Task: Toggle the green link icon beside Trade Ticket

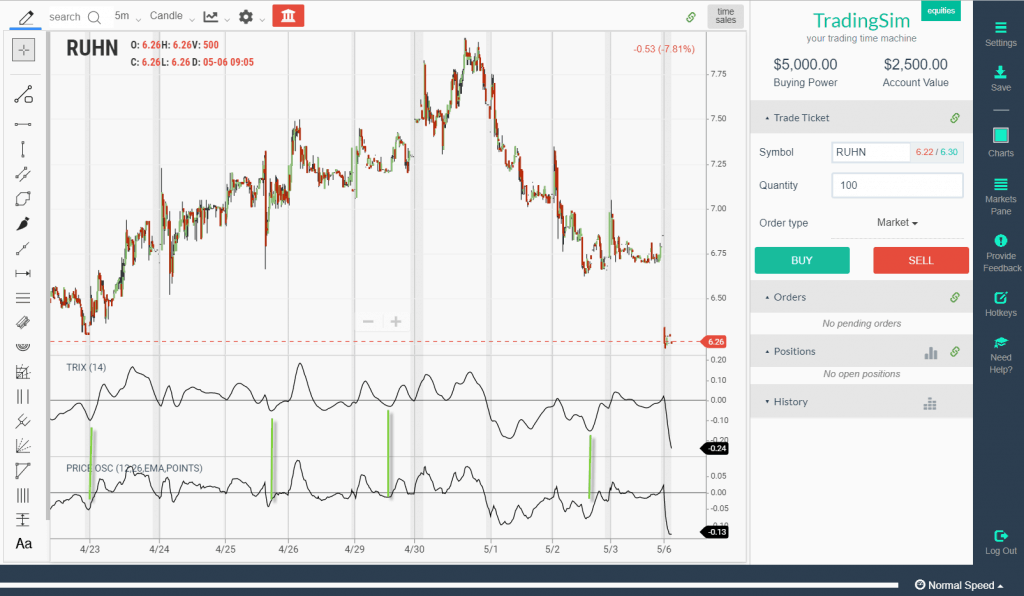Action: (x=955, y=117)
